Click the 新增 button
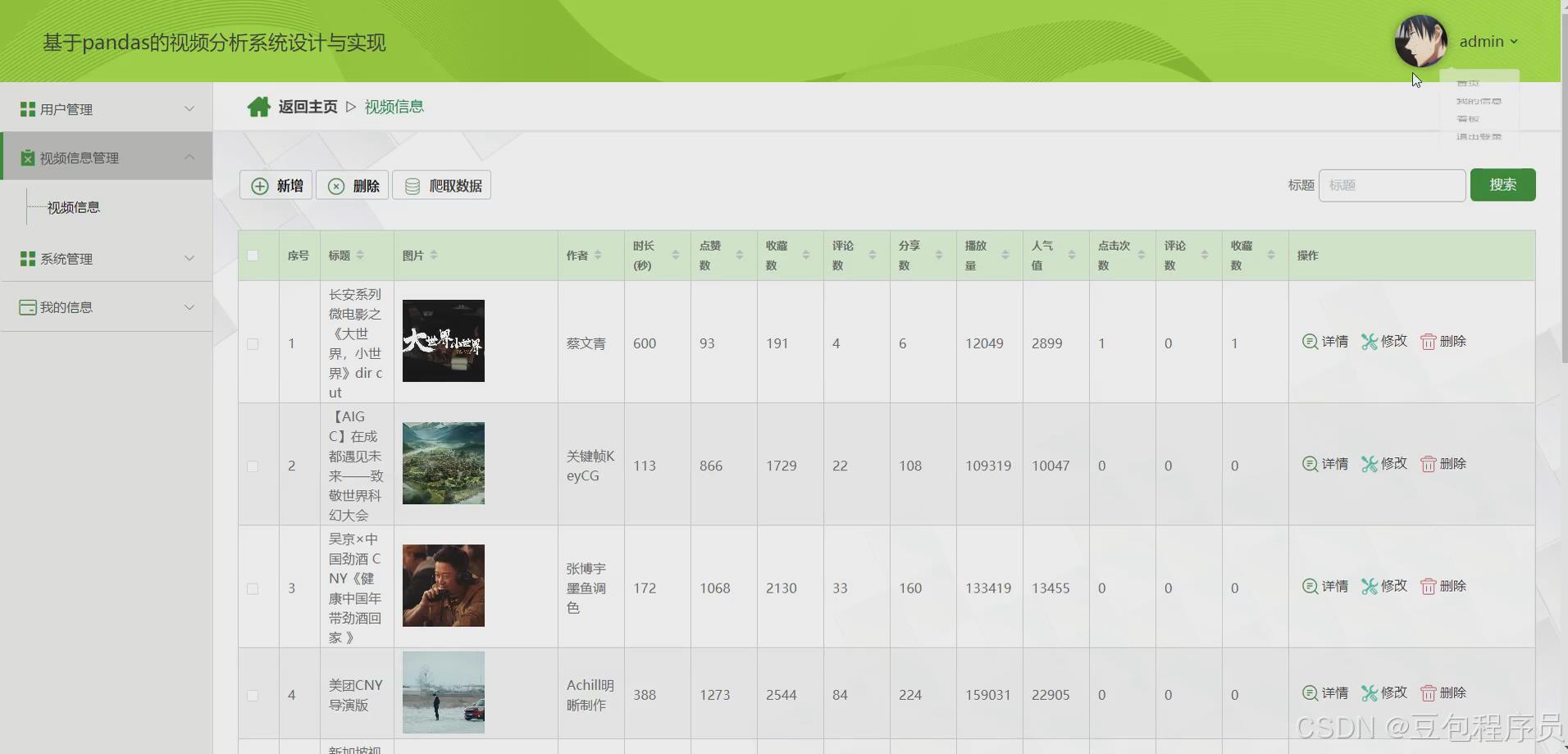The image size is (1568, 754). point(276,185)
